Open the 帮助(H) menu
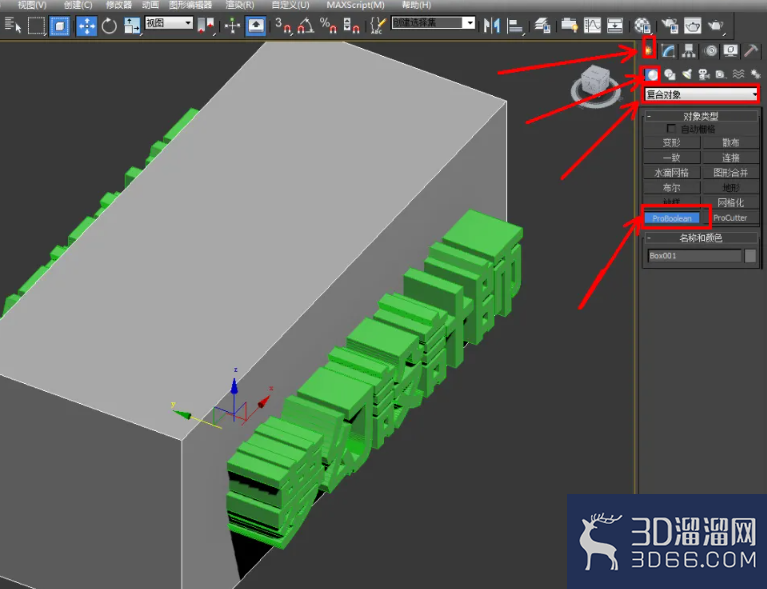This screenshot has height=589, width=767. (416, 5)
